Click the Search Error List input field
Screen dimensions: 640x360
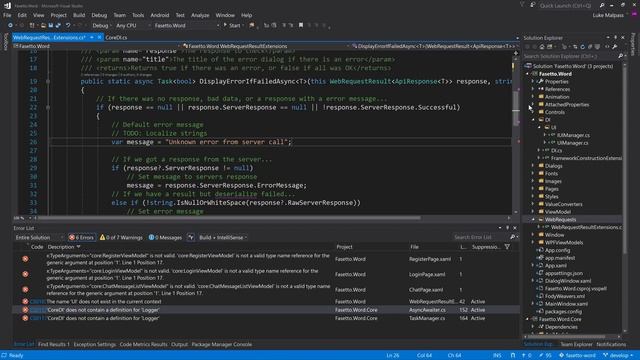tap(480, 237)
